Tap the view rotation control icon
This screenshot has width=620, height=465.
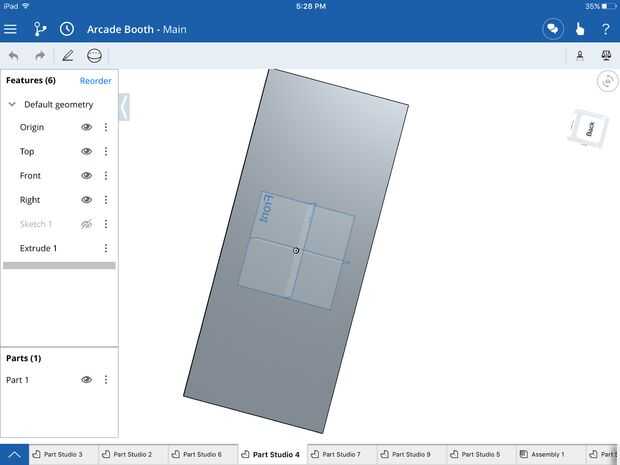607,81
